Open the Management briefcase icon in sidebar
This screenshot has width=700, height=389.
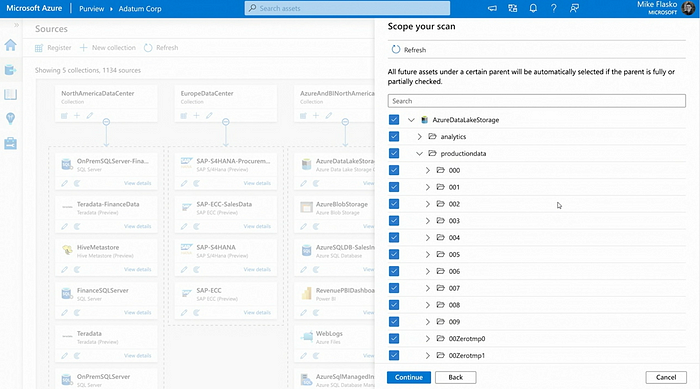coord(10,143)
